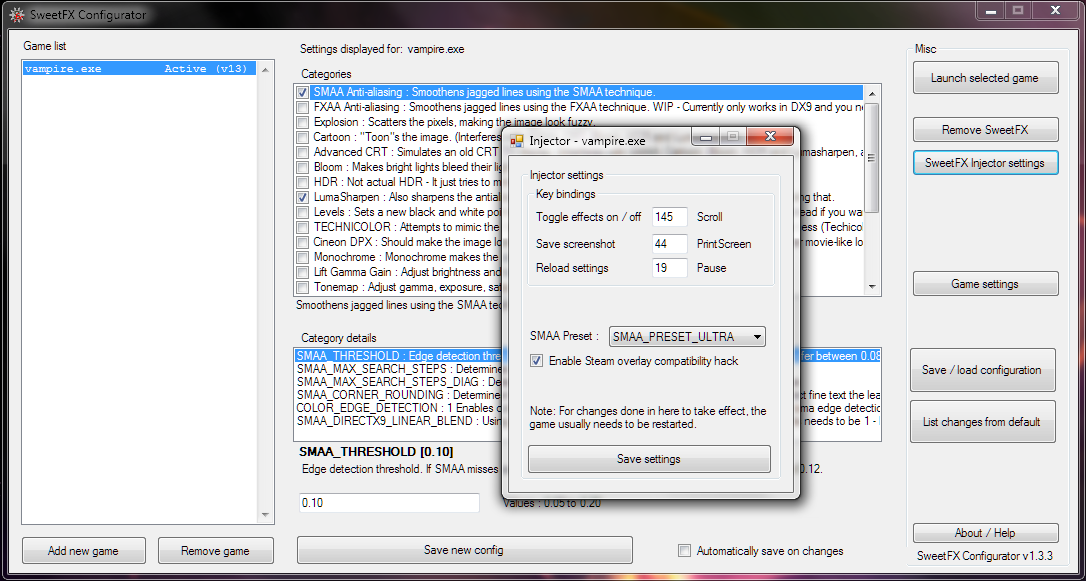The width and height of the screenshot is (1086, 581).
Task: Uncheck the SMAA Anti-aliasing category
Action: pyautogui.click(x=303, y=93)
